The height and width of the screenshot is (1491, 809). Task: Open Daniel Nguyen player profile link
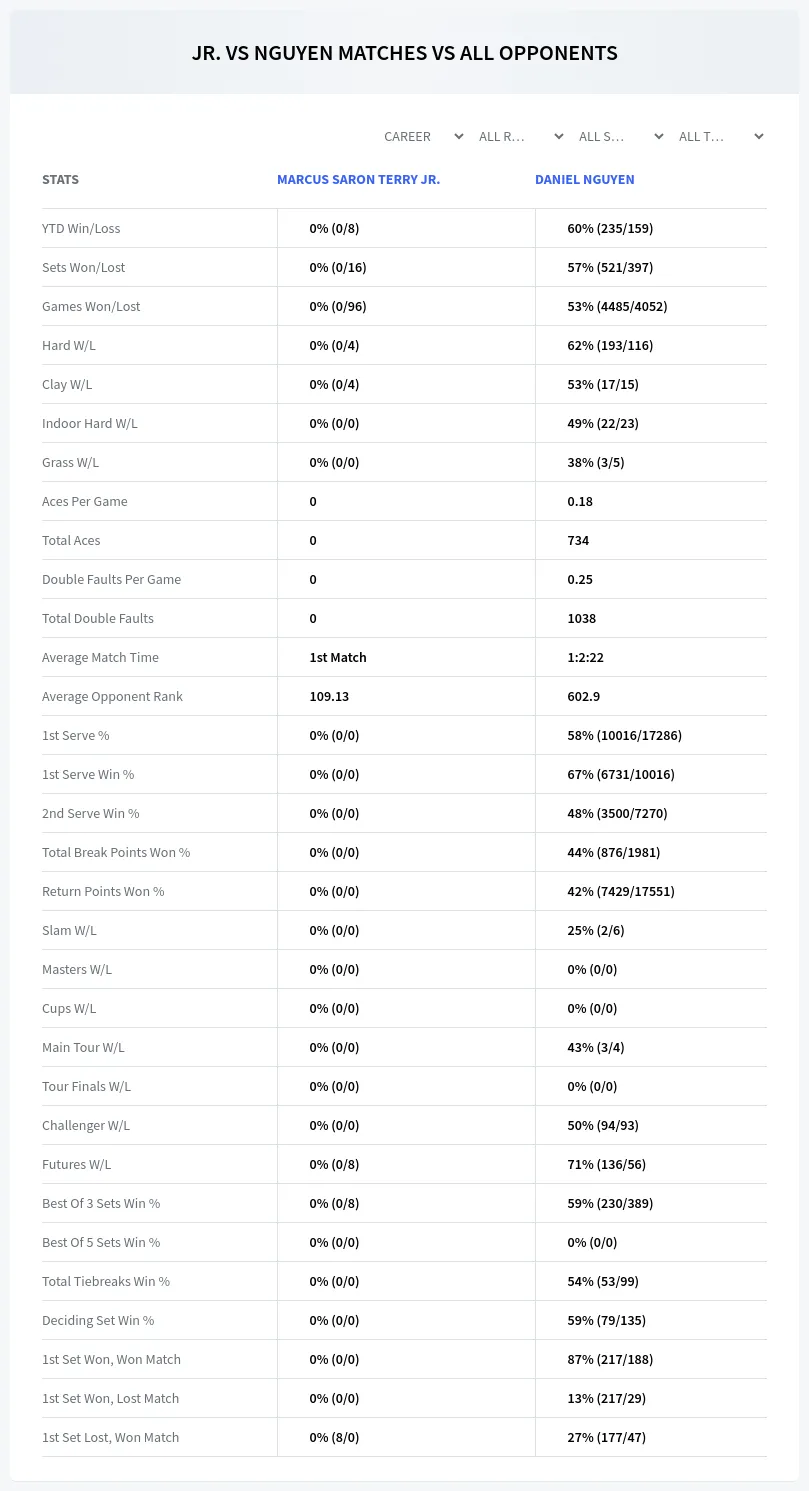pyautogui.click(x=584, y=180)
